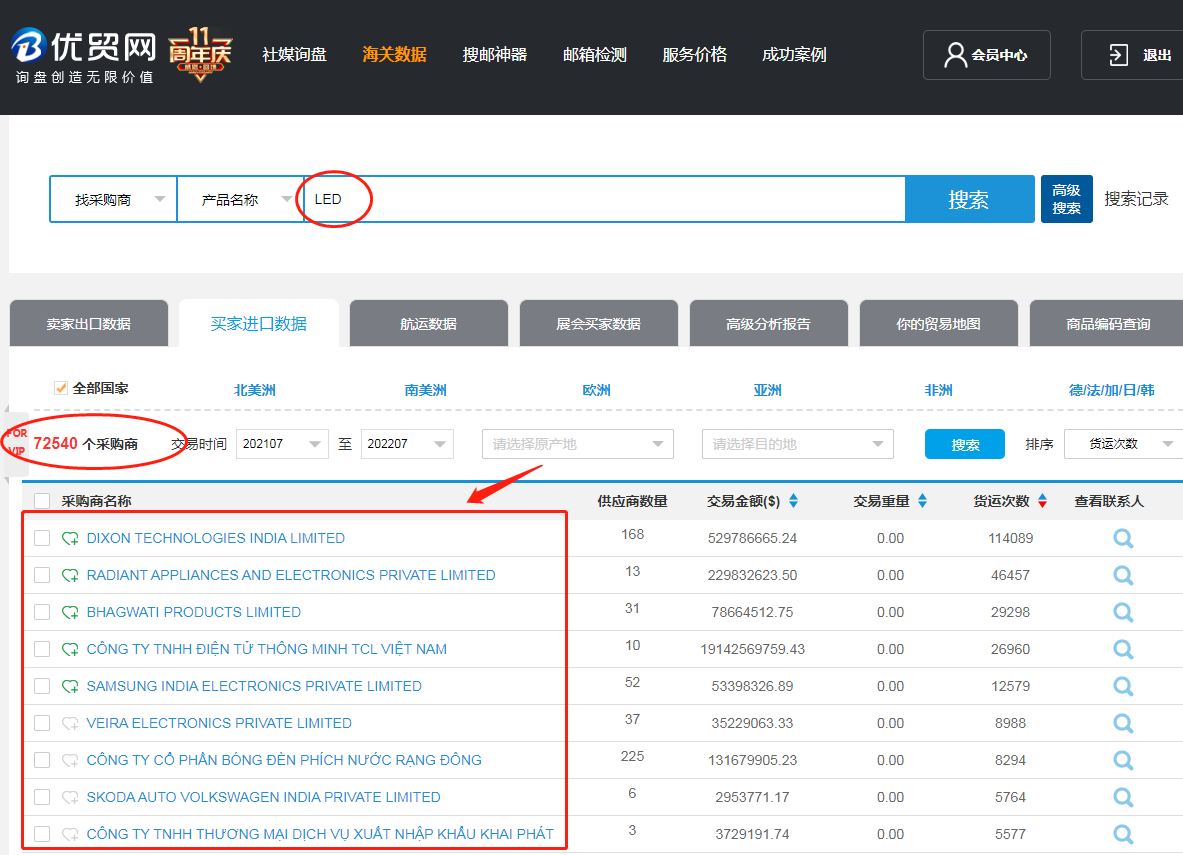Check the SAMSUNG INDIA ELECTRONICS row

(42, 686)
